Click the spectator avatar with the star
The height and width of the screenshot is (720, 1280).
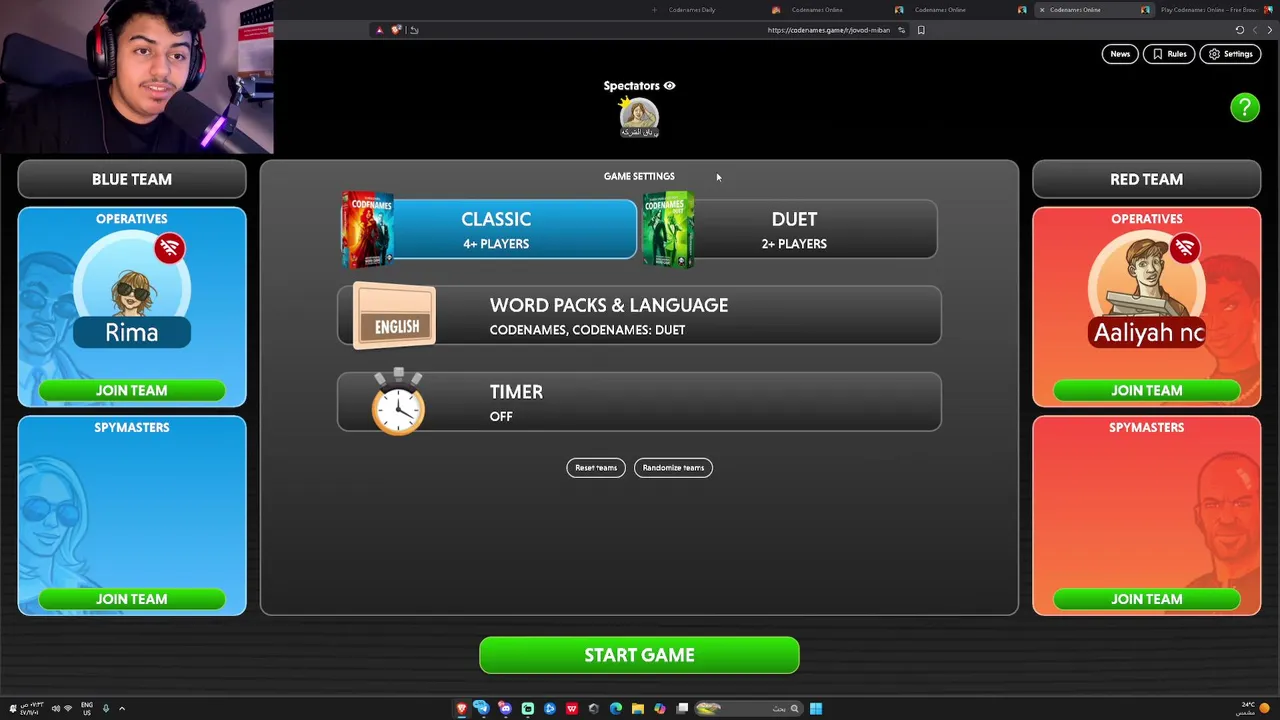click(639, 117)
